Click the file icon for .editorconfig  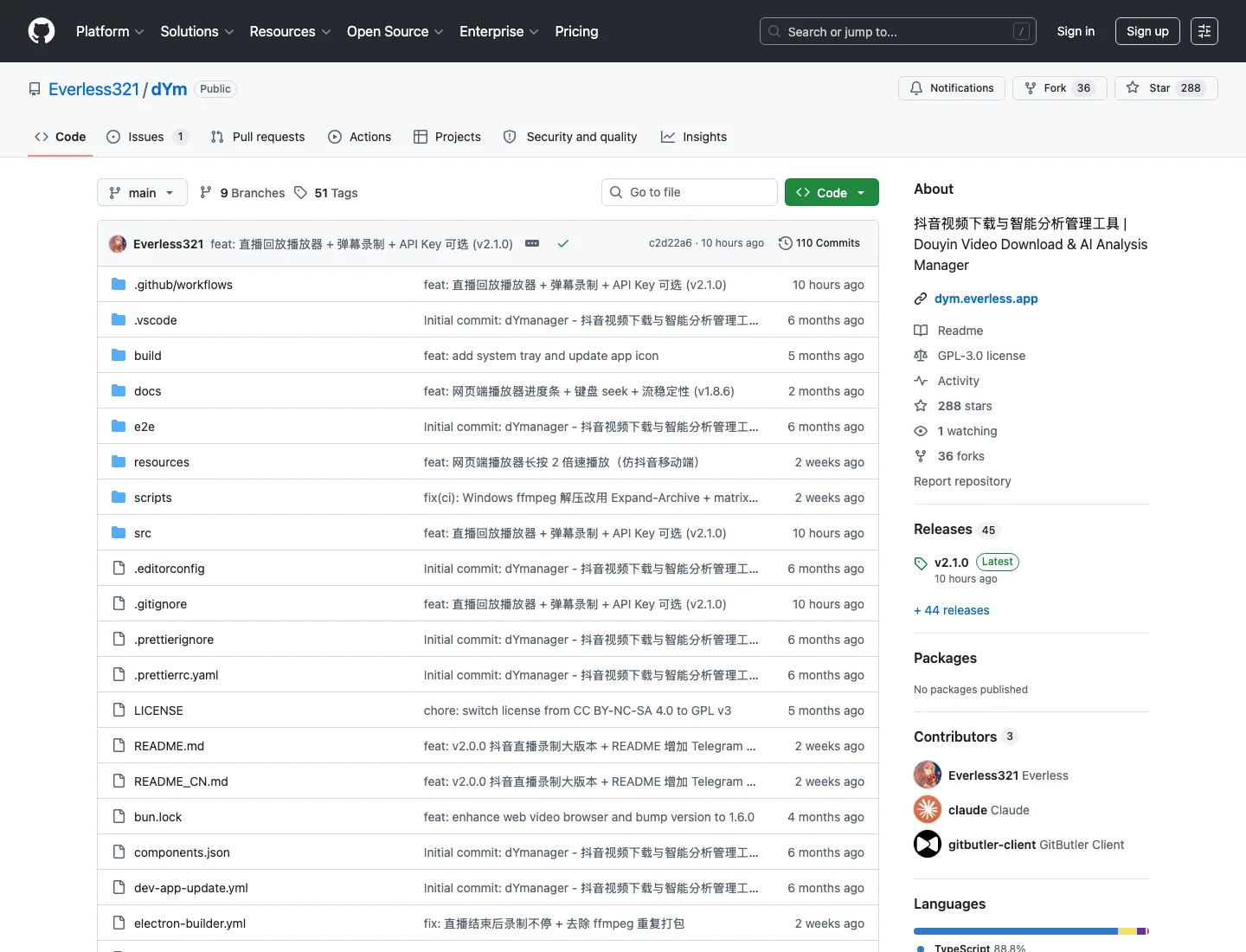tap(119, 569)
